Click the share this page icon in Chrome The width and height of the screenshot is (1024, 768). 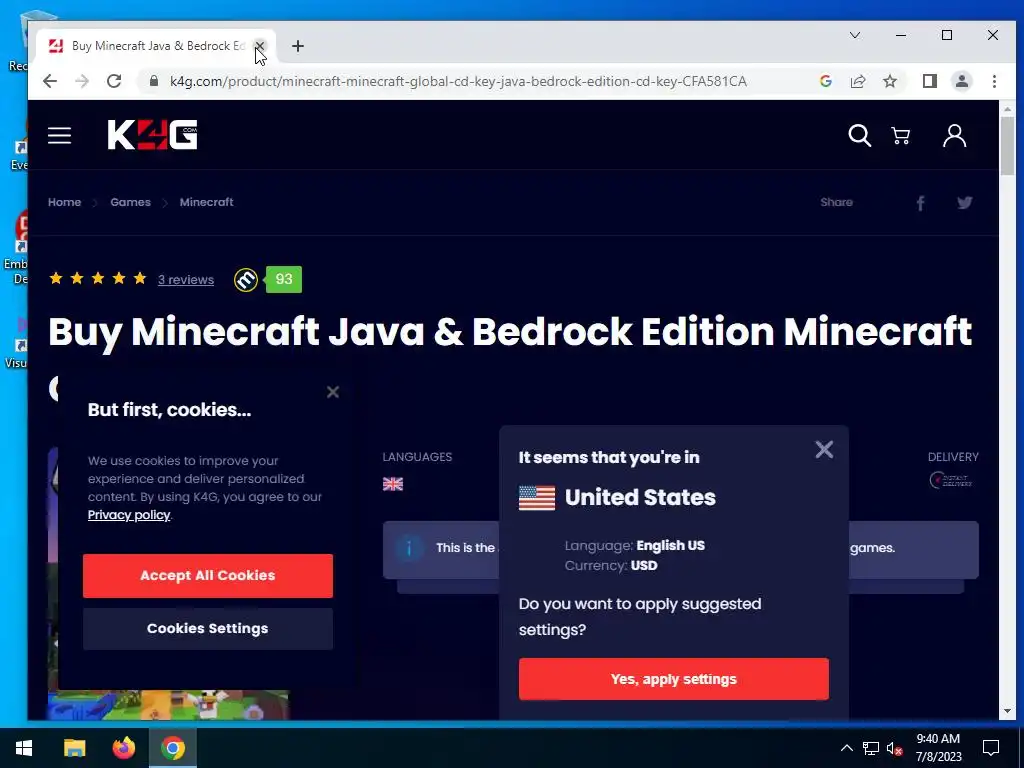click(857, 81)
